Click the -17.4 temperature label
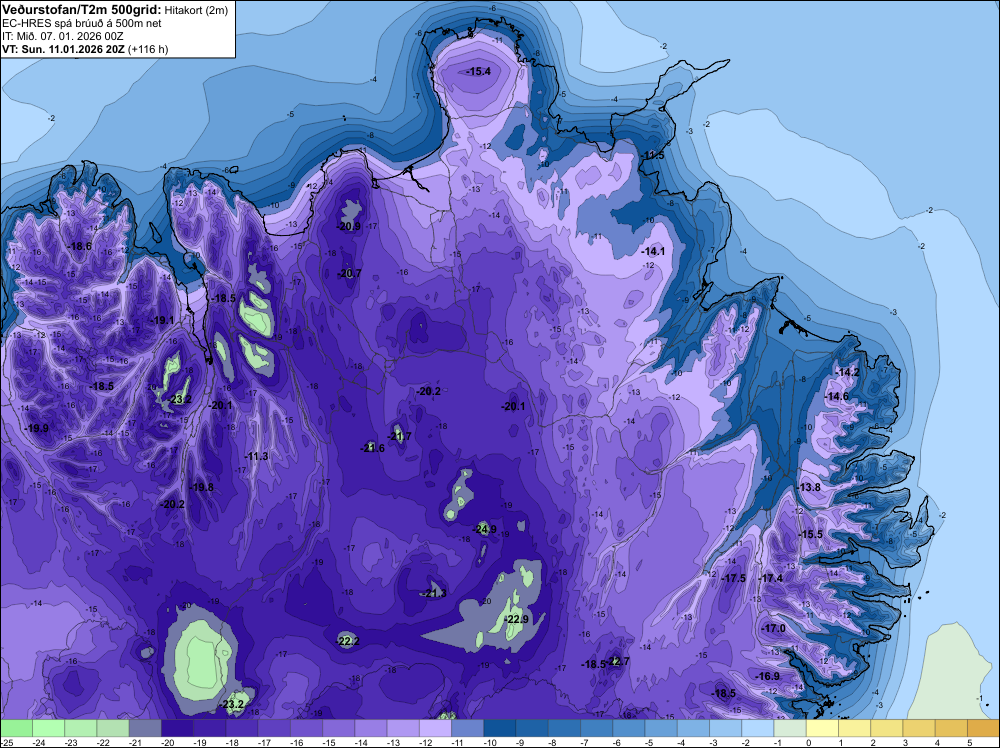 (771, 578)
